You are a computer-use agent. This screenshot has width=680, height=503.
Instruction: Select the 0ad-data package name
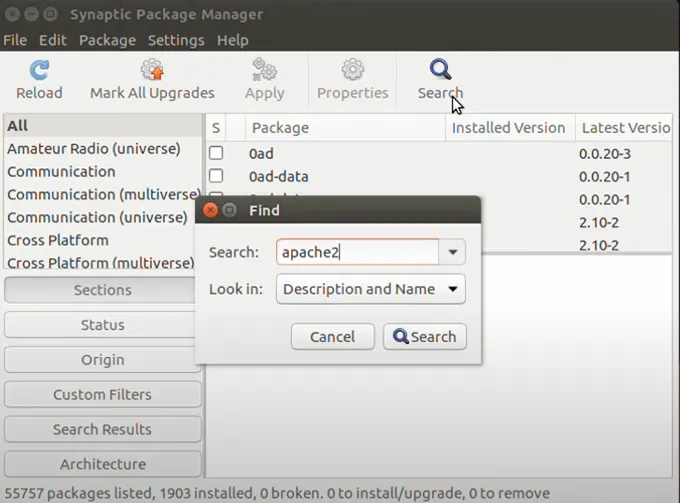pos(278,177)
